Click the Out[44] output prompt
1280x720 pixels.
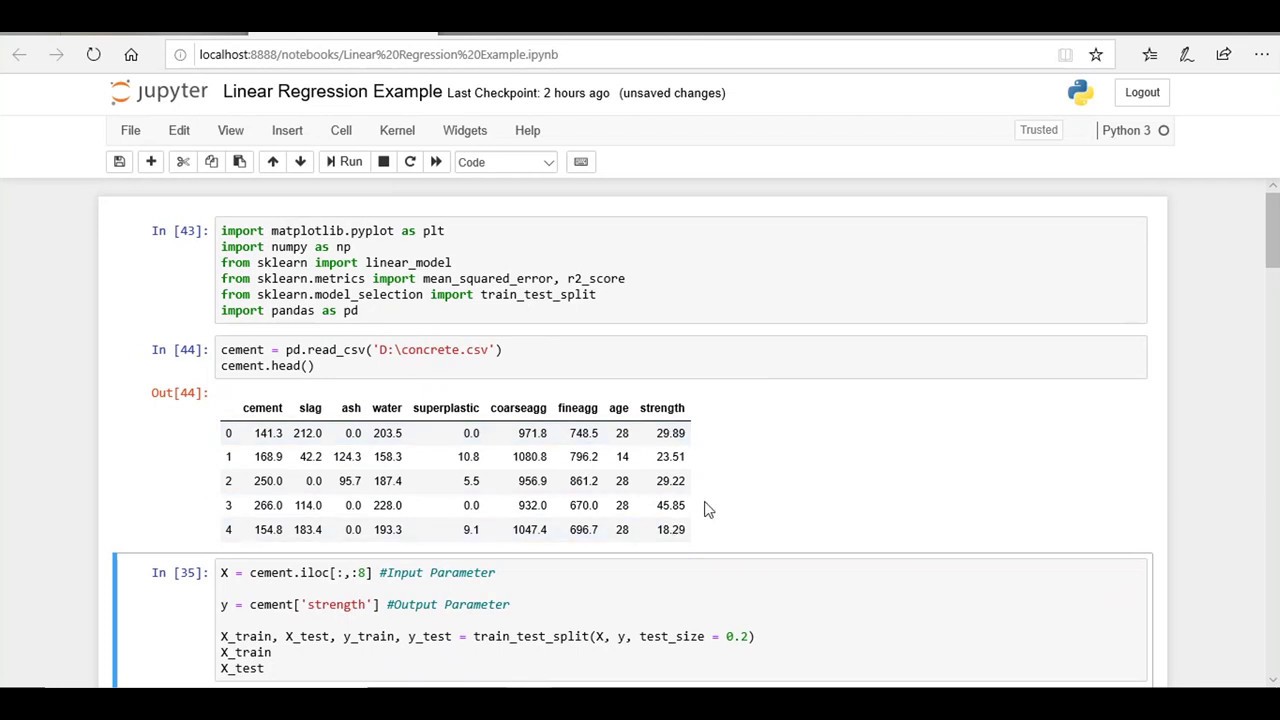pos(179,393)
